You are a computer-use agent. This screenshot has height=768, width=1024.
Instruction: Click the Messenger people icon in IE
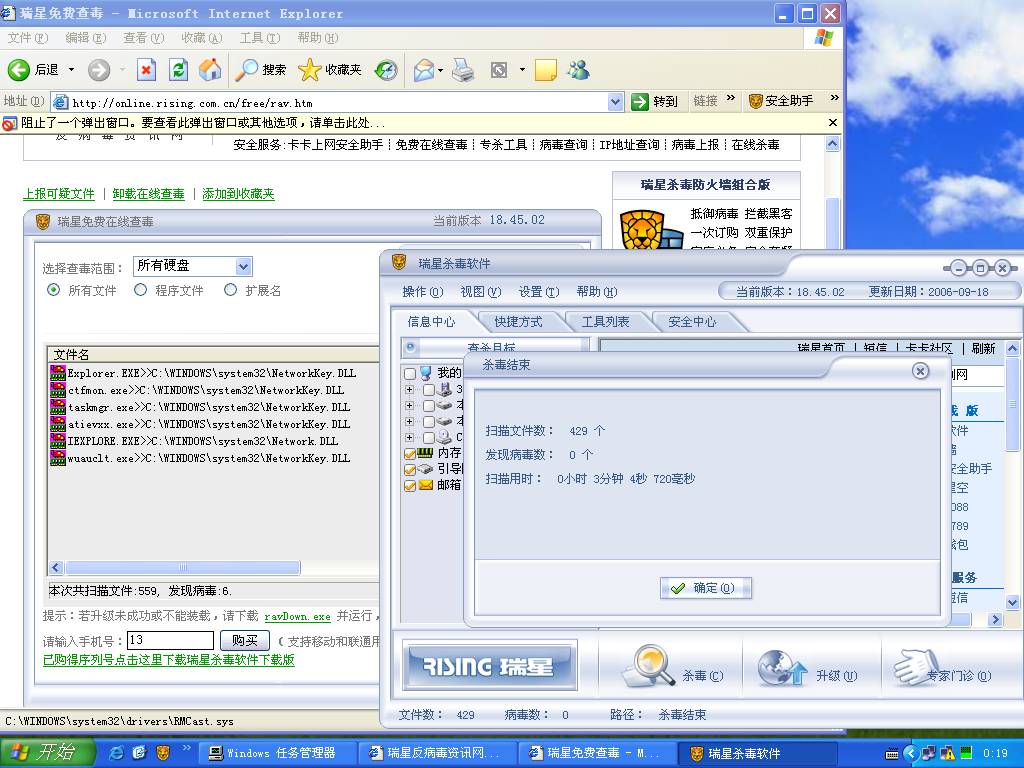[x=579, y=69]
